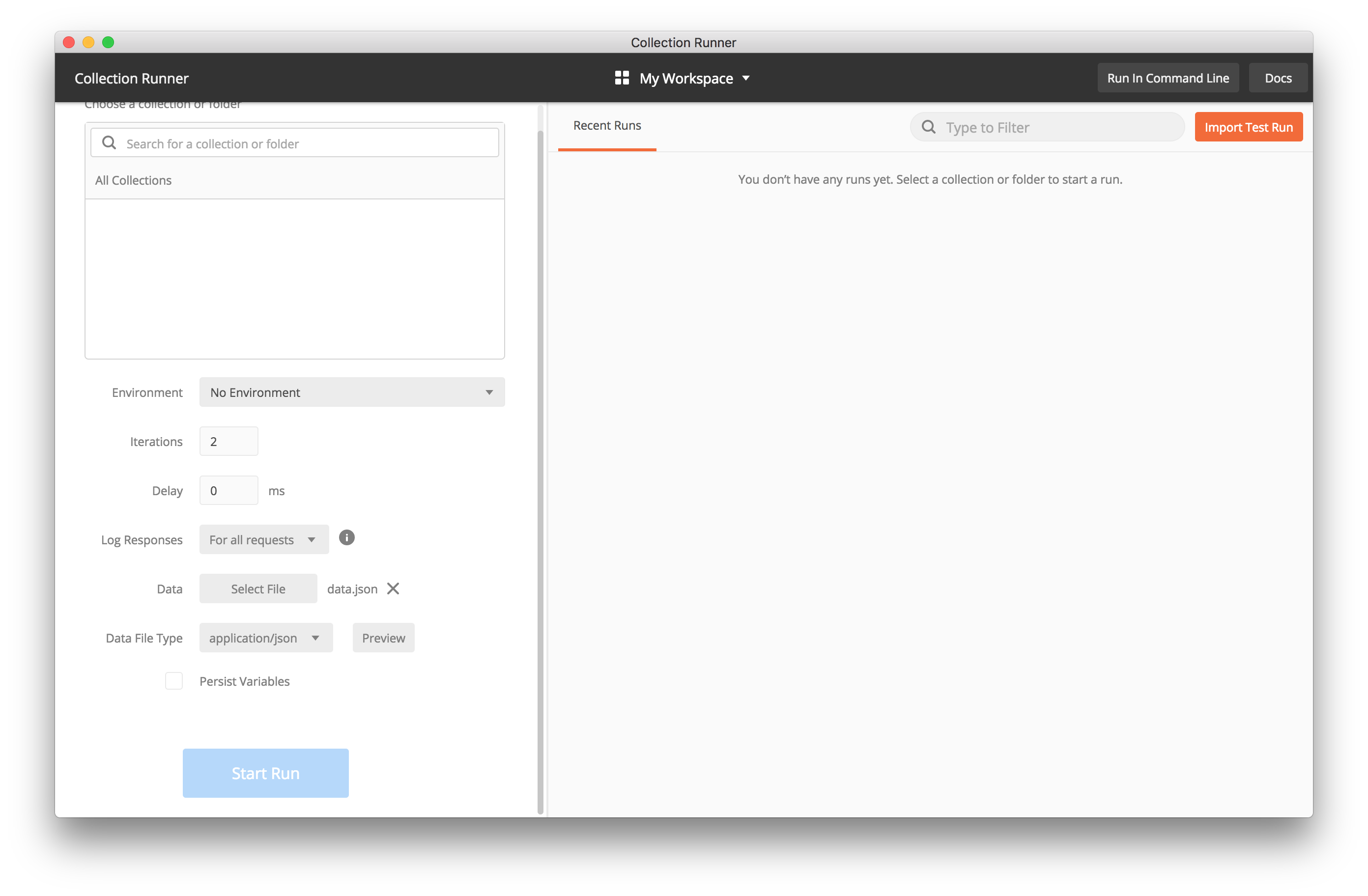Click Select File to change data file
This screenshot has width=1368, height=896.
(x=258, y=588)
